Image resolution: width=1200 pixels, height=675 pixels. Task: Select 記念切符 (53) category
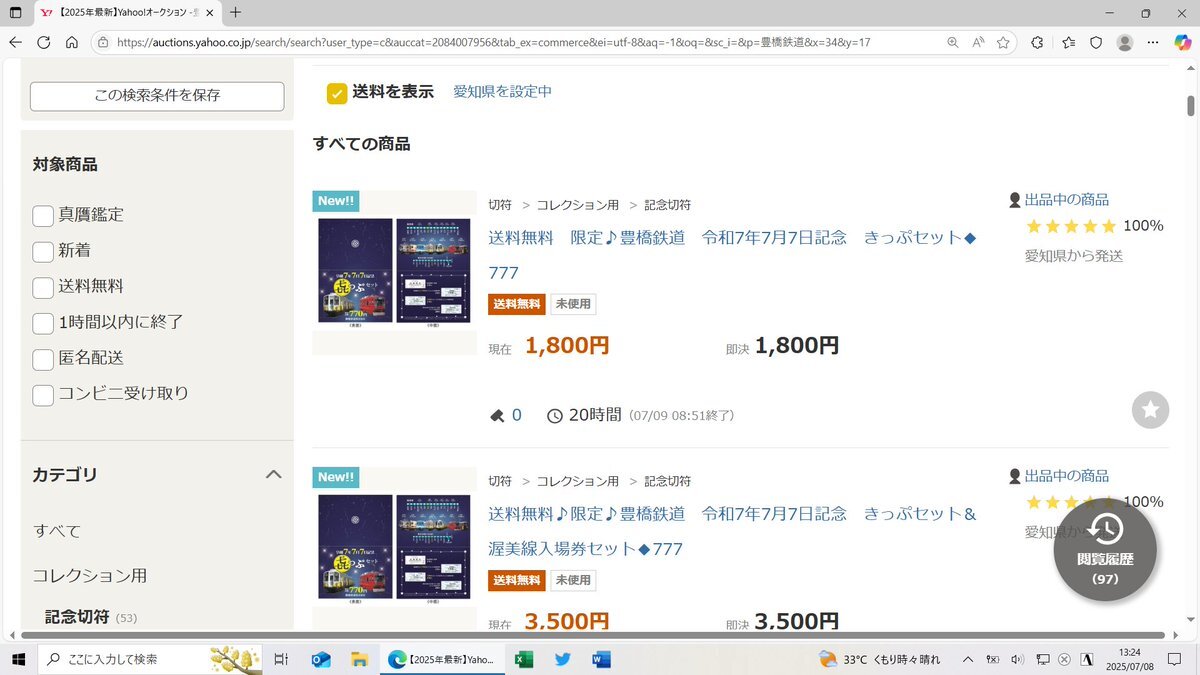[x=91, y=617]
